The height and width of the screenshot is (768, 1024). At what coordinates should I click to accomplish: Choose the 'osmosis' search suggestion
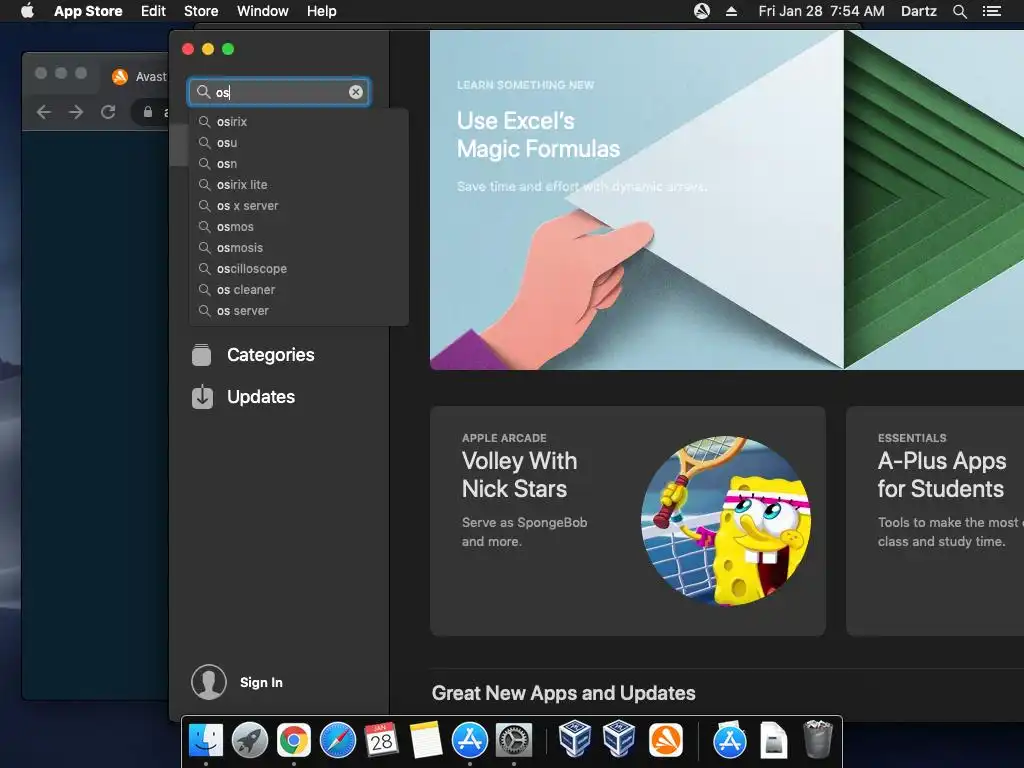[298, 248]
